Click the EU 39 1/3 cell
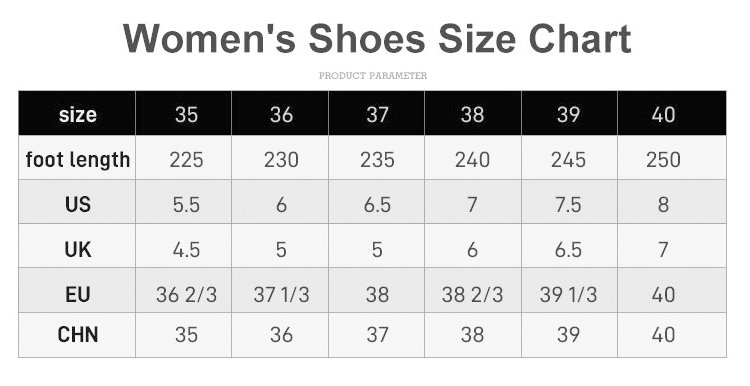 coord(568,294)
